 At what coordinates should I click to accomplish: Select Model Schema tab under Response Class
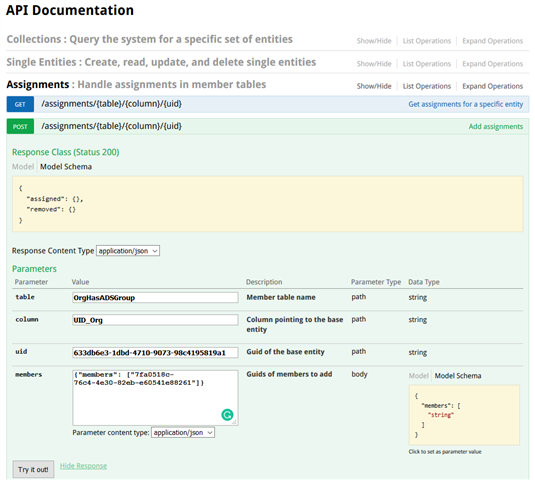click(66, 167)
